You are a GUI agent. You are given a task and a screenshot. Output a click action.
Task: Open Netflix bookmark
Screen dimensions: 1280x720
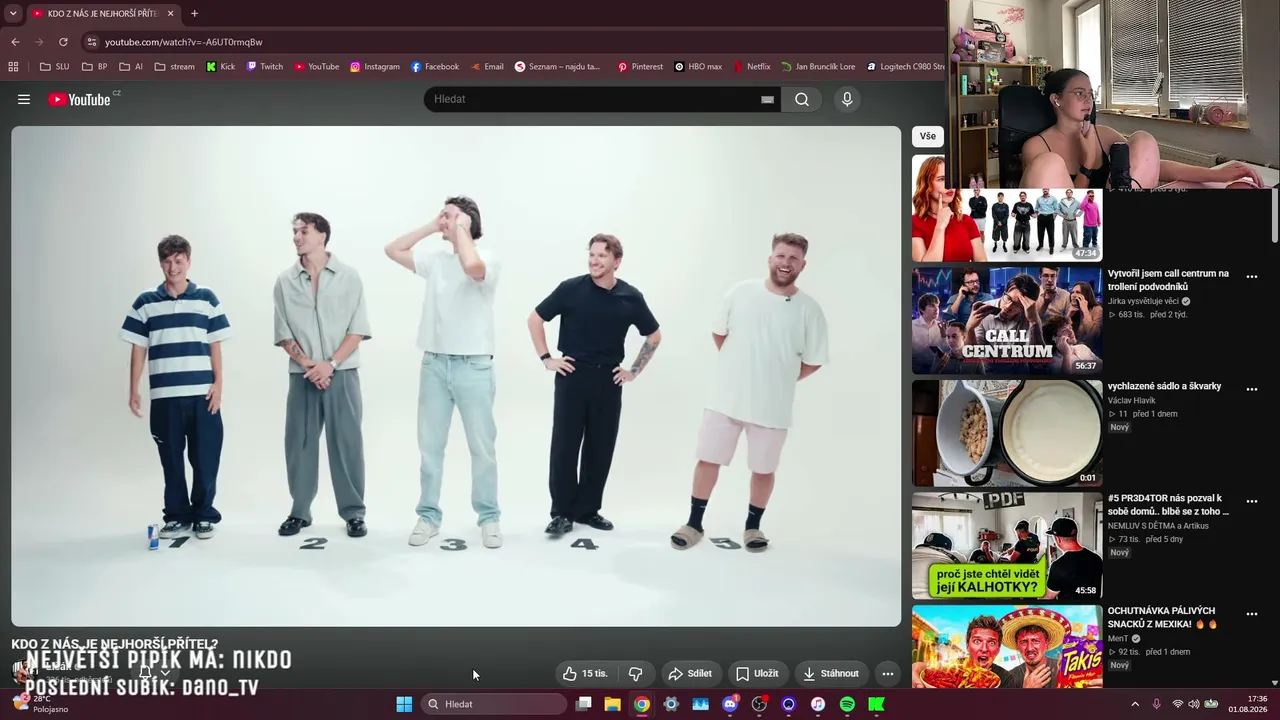[752, 67]
